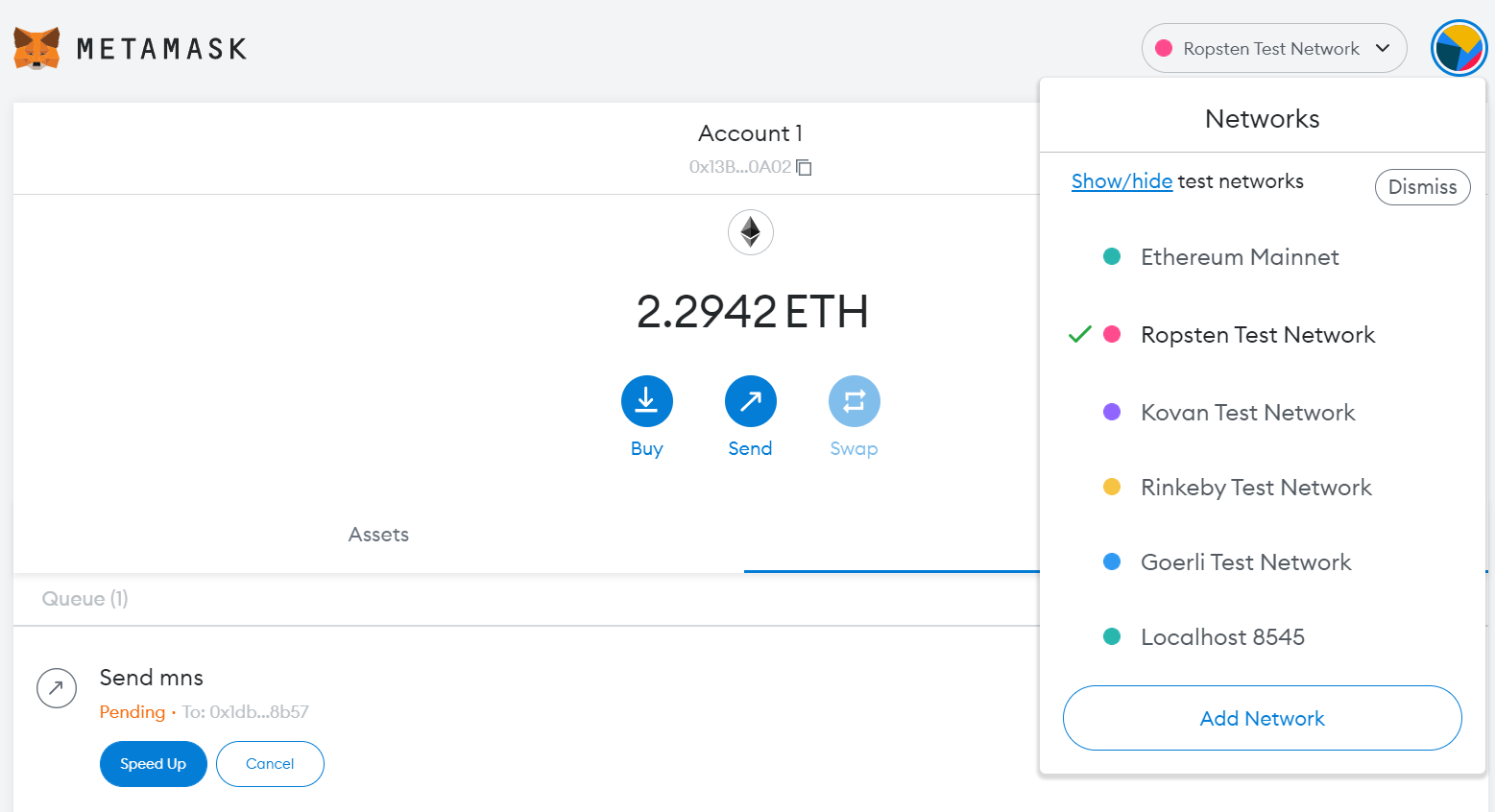Copy the account address with clipboard icon
This screenshot has width=1495, height=812.
coord(805,167)
